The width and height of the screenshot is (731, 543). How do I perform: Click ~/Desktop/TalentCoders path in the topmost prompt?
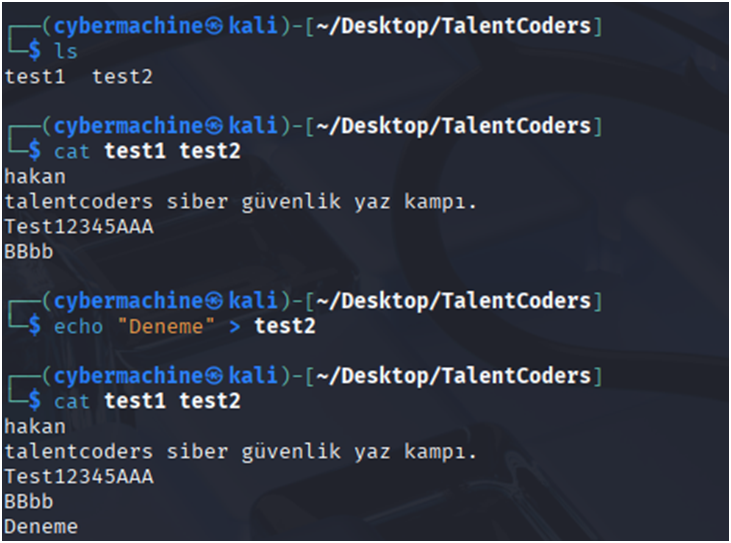coord(454,26)
